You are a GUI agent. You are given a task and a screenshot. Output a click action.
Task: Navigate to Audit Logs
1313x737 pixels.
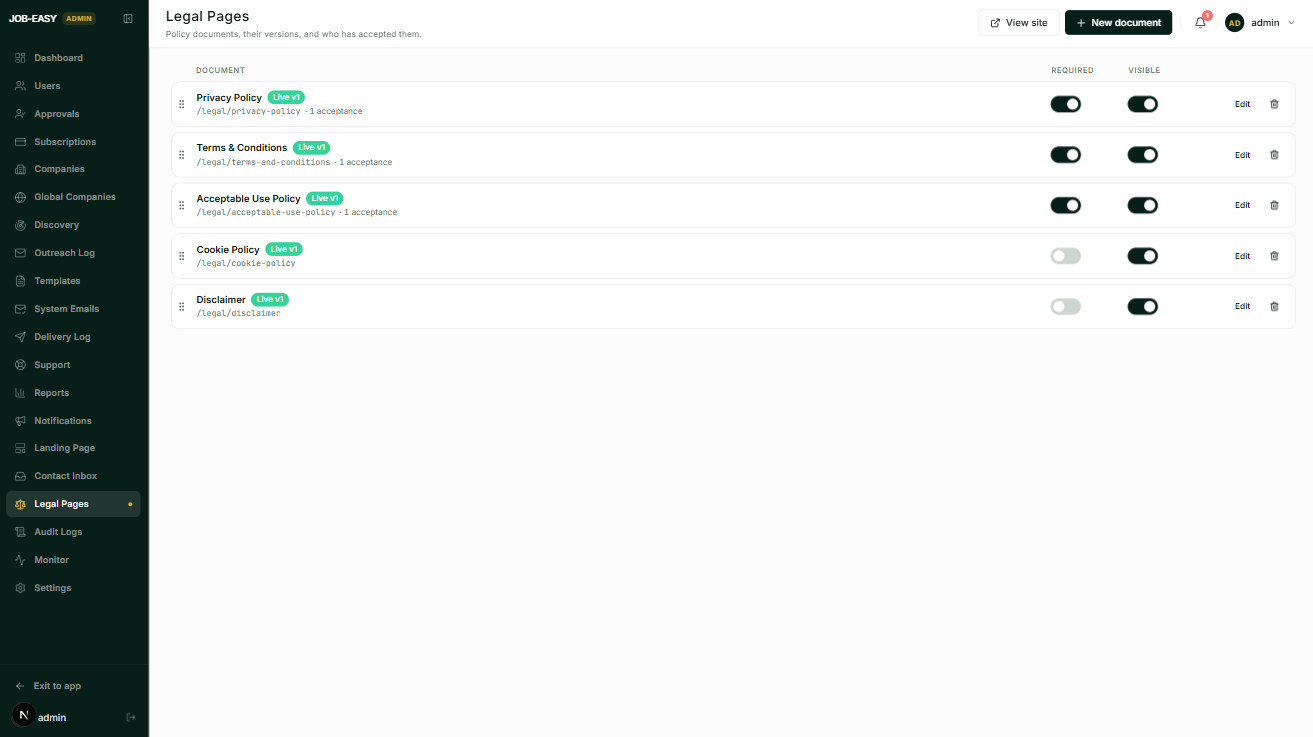coord(73,532)
